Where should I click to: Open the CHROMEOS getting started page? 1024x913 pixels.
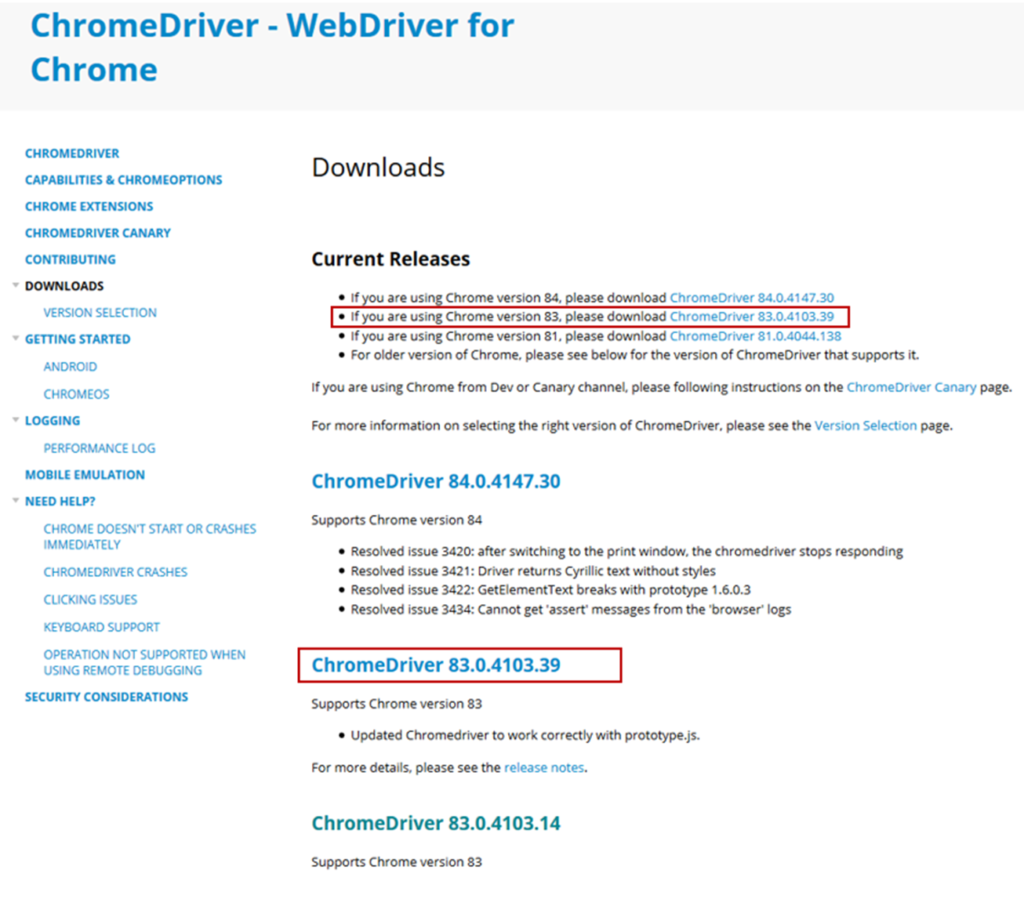[75, 393]
